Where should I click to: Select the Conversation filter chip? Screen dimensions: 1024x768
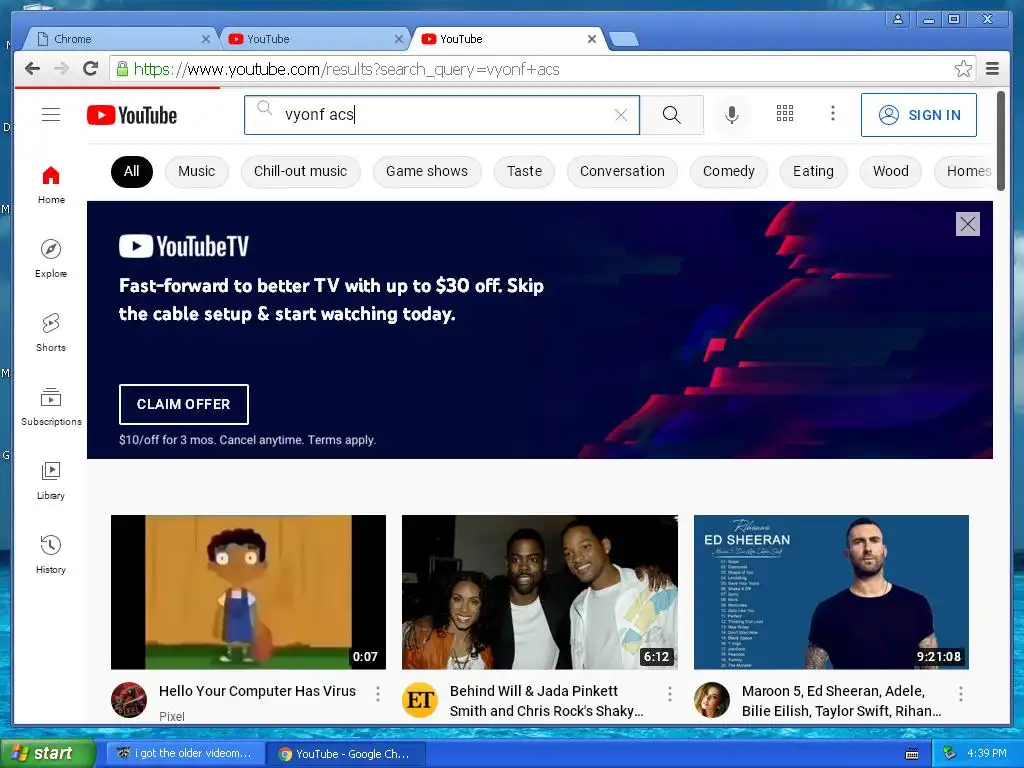click(x=622, y=172)
